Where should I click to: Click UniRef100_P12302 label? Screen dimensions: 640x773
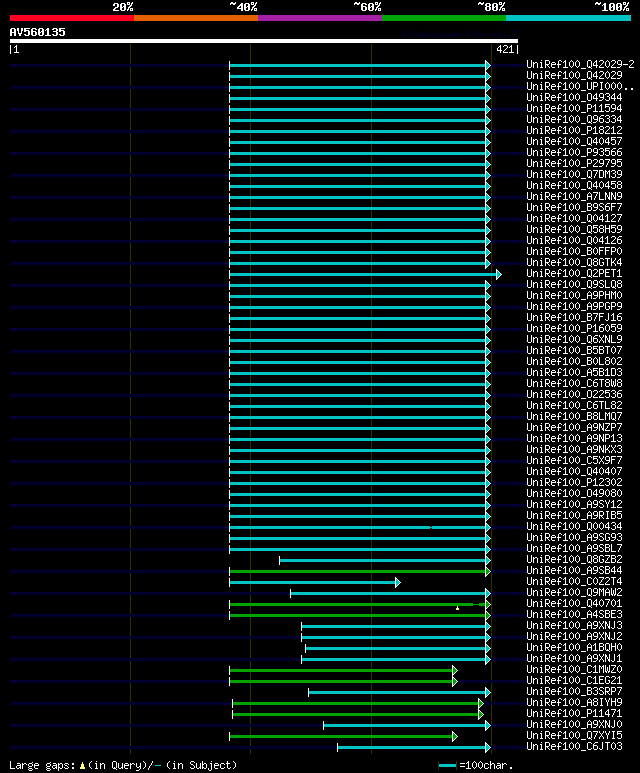(574, 483)
